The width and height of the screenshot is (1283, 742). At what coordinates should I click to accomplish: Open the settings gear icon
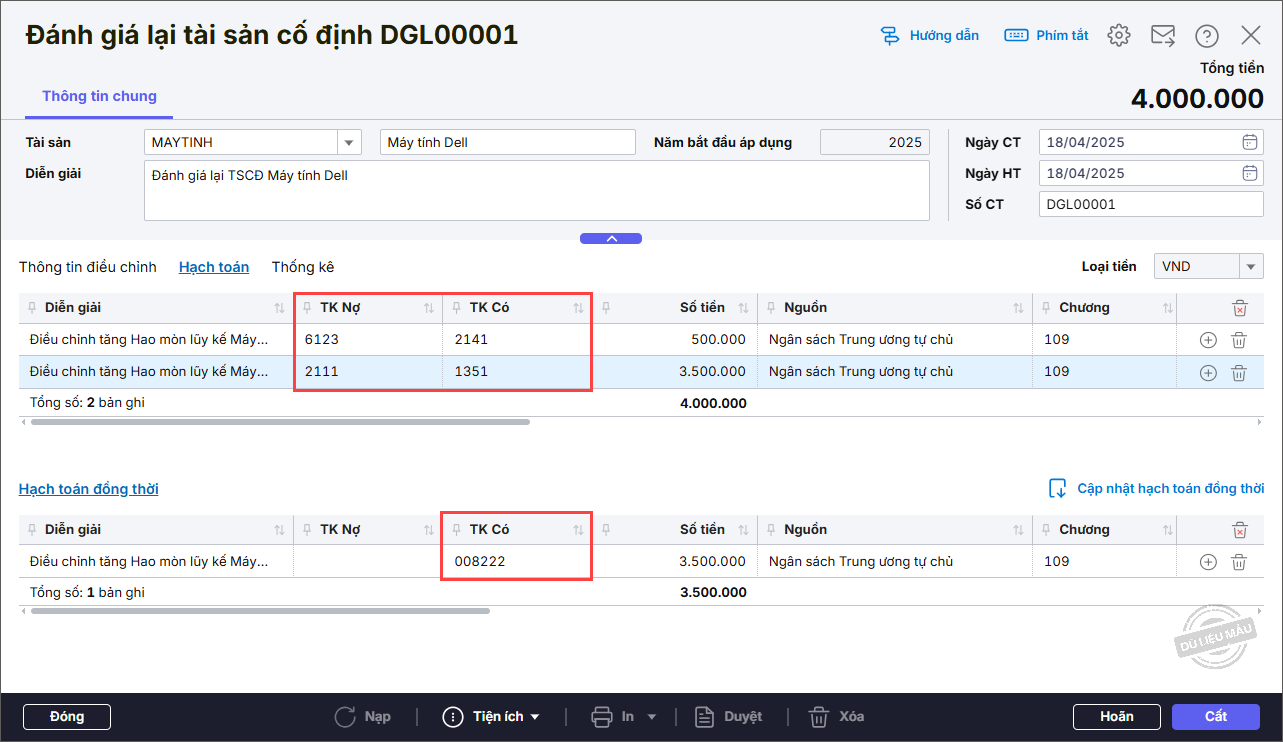coord(1118,36)
